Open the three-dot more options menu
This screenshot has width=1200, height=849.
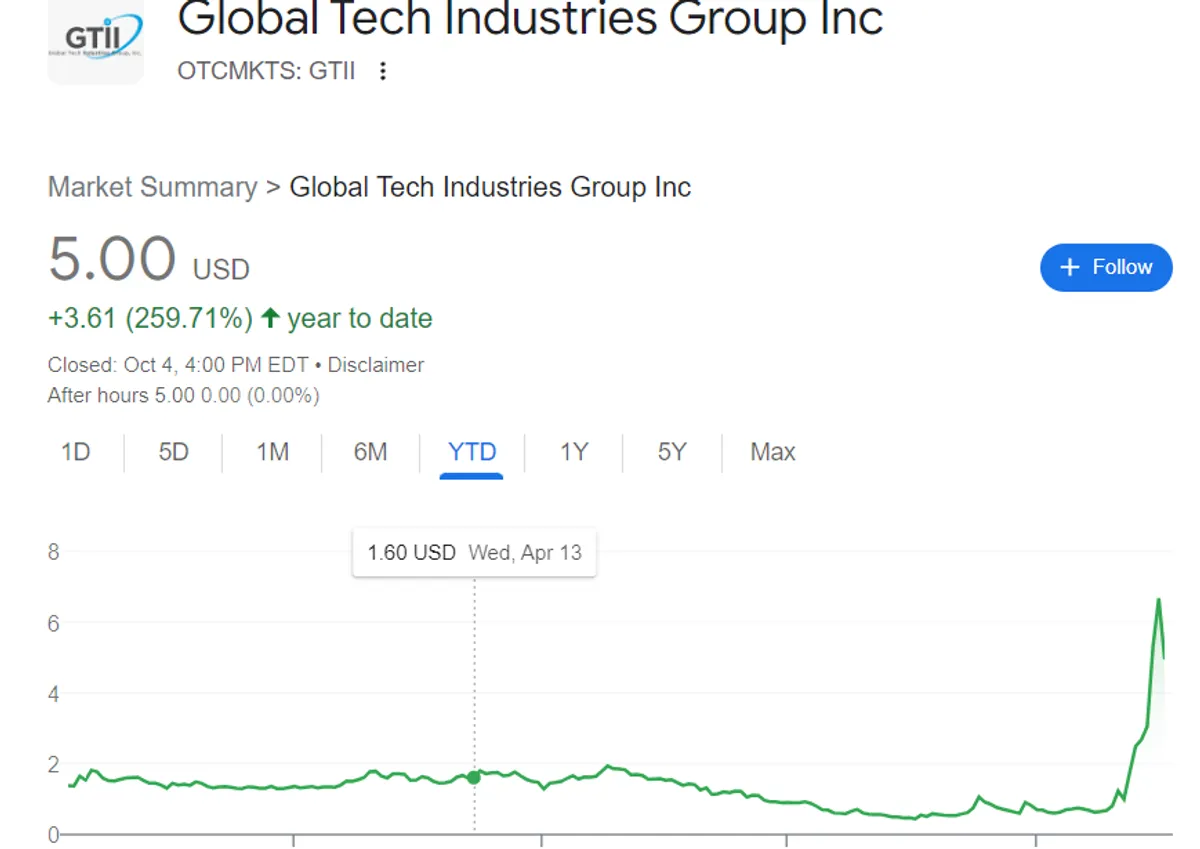(382, 71)
